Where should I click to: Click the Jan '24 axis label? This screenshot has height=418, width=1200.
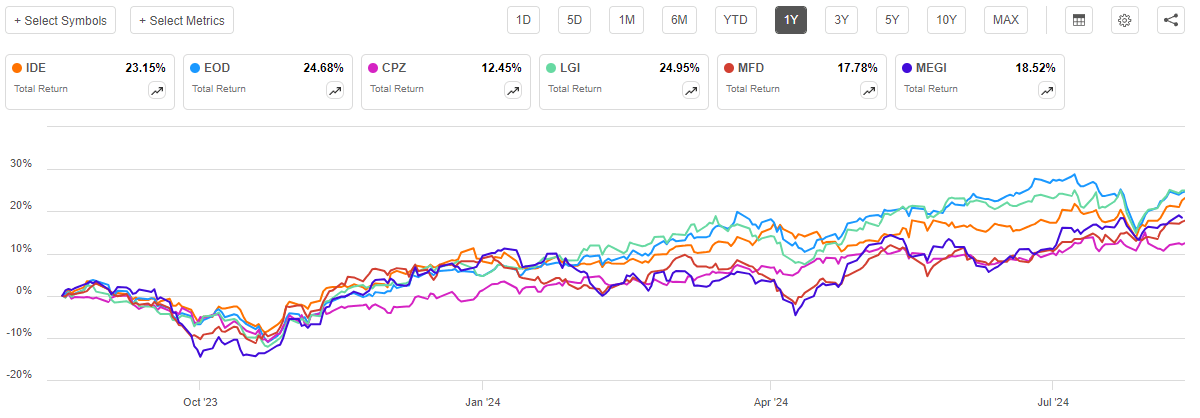pos(482,403)
